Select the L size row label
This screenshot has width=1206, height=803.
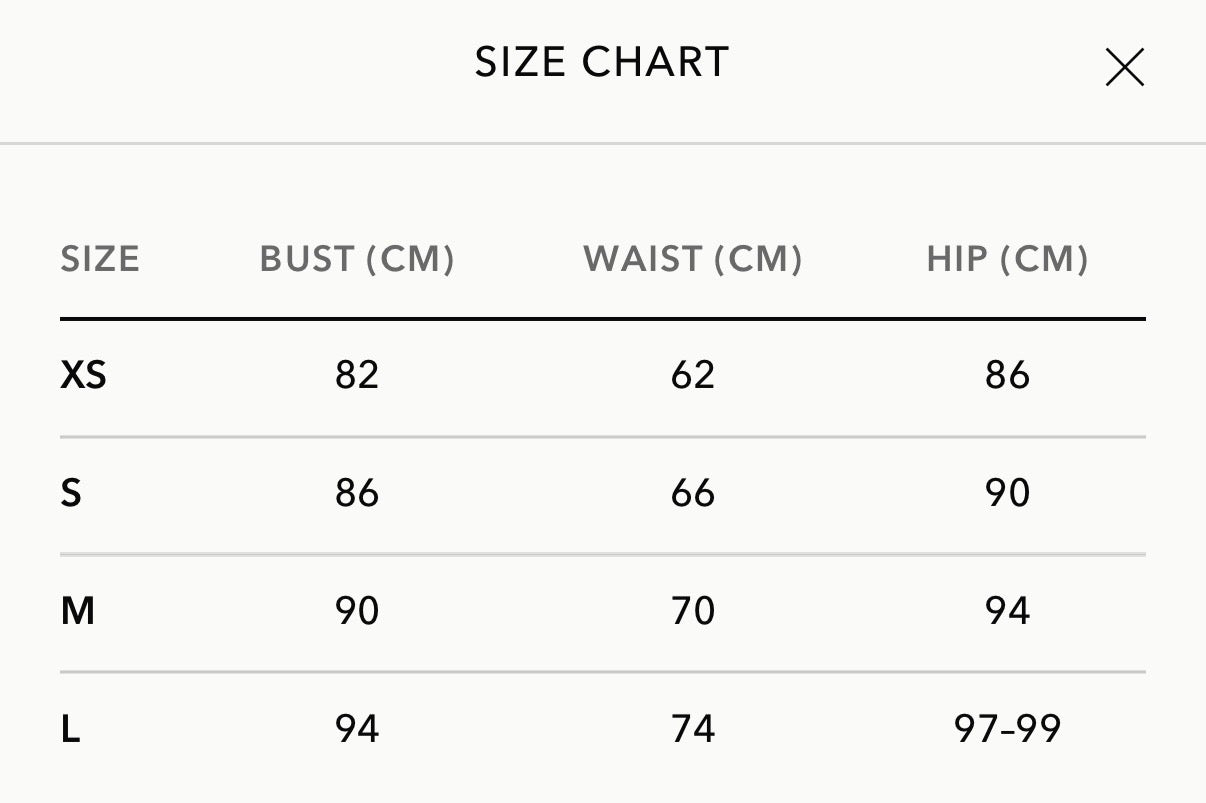[x=70, y=729]
